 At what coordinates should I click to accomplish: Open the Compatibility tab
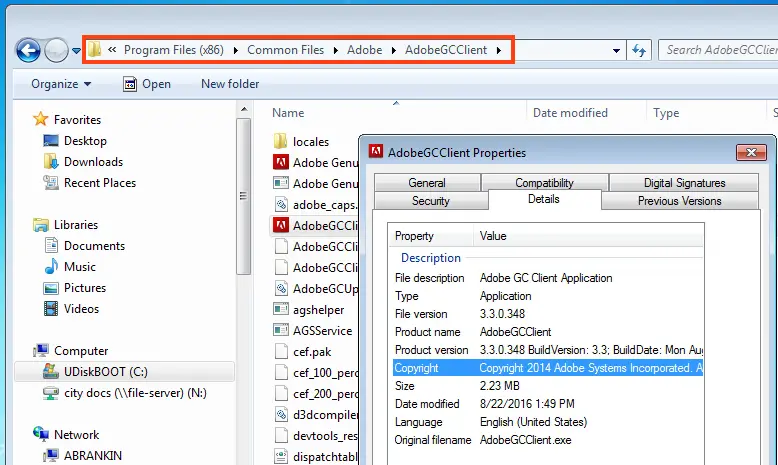pyautogui.click(x=544, y=183)
